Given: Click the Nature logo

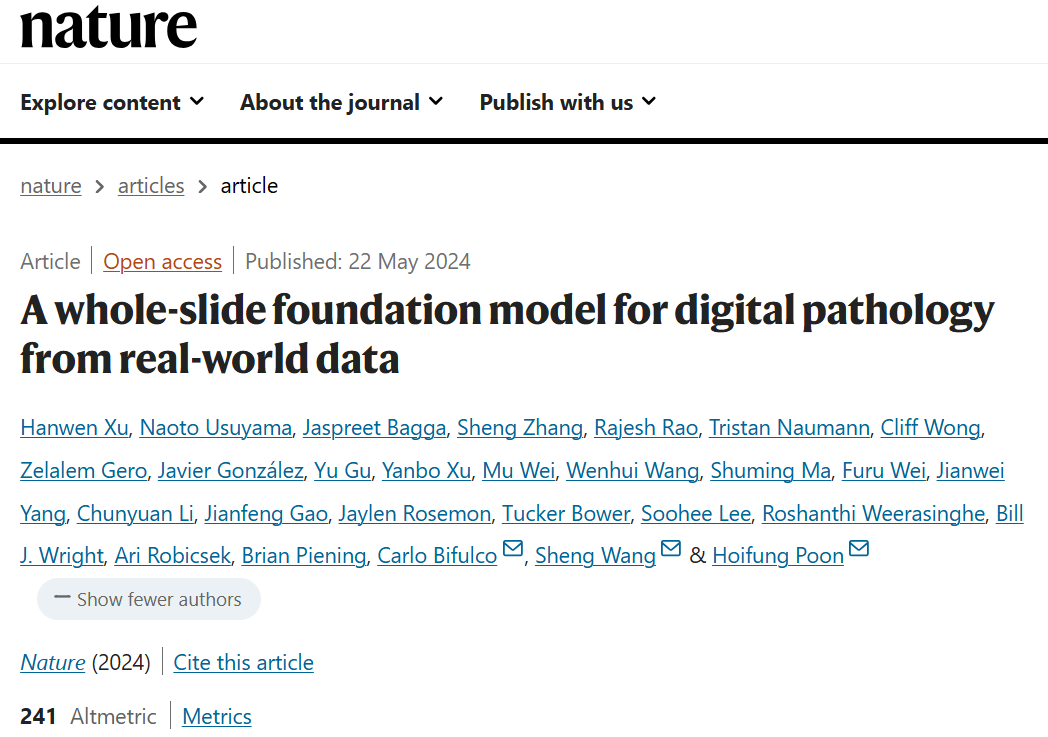Looking at the screenshot, I should pyautogui.click(x=108, y=27).
